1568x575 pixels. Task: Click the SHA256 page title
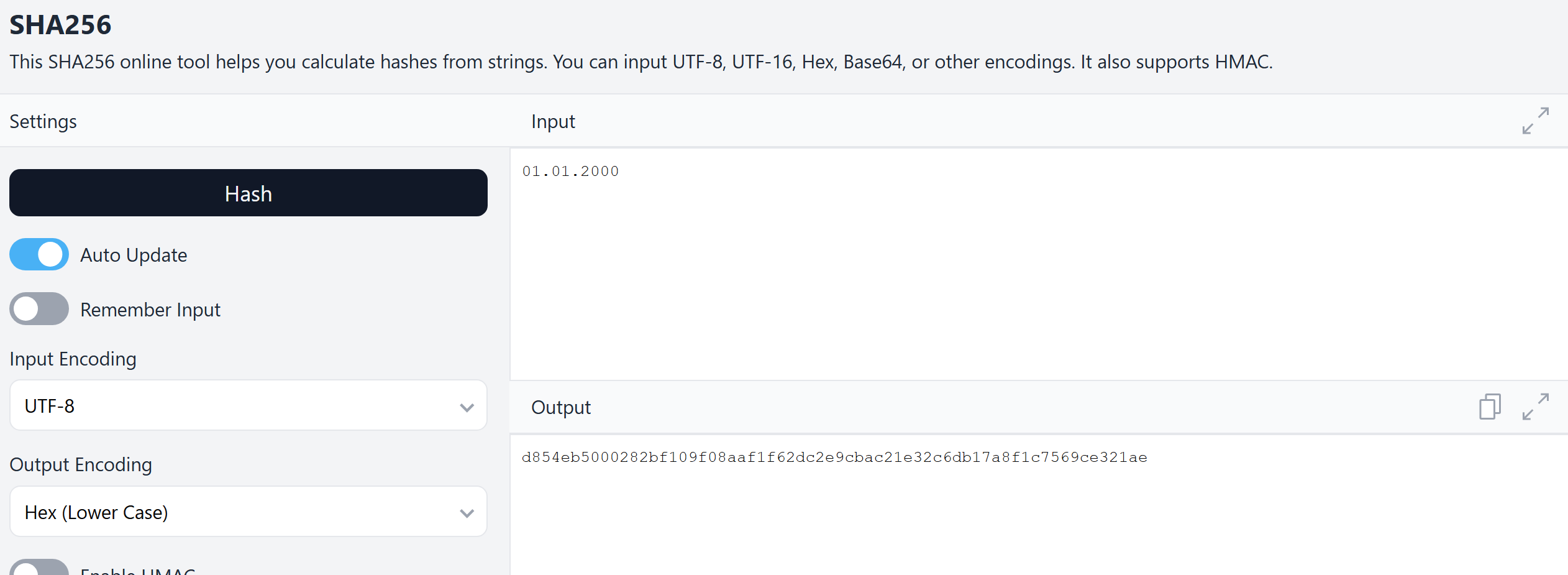[60, 25]
